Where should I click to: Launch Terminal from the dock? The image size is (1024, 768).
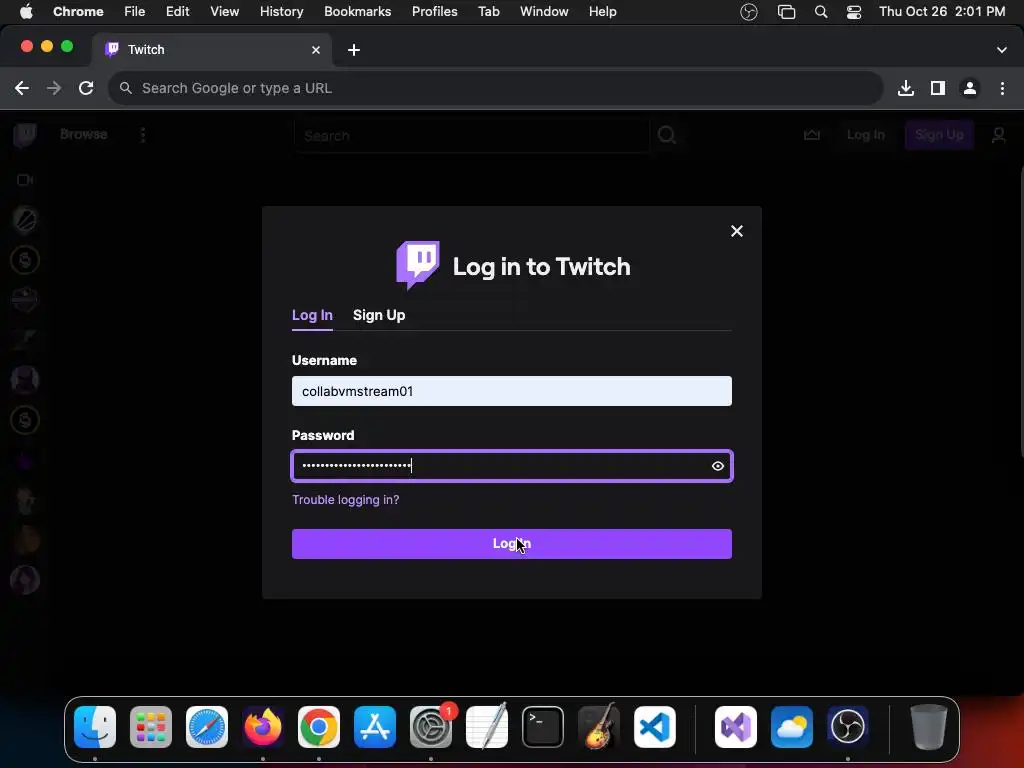[x=543, y=727]
